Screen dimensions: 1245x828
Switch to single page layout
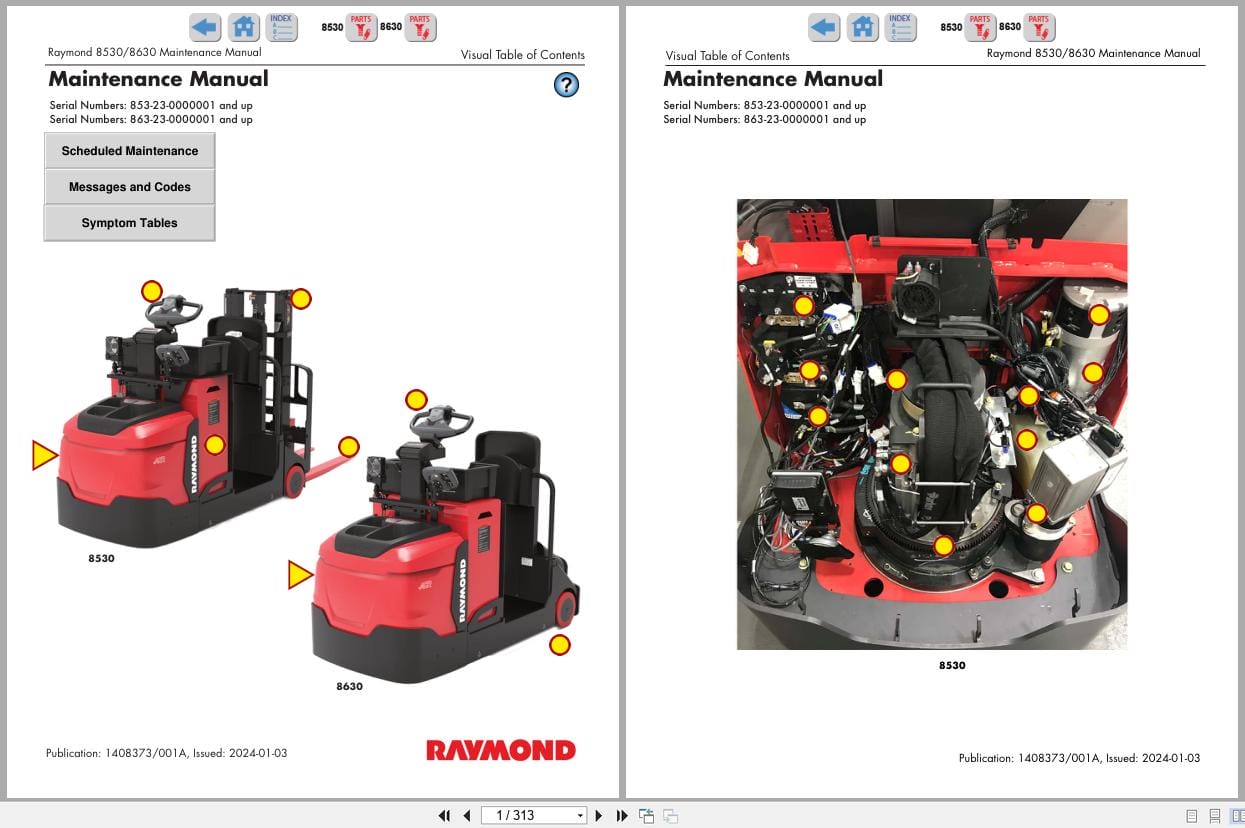(x=1192, y=816)
